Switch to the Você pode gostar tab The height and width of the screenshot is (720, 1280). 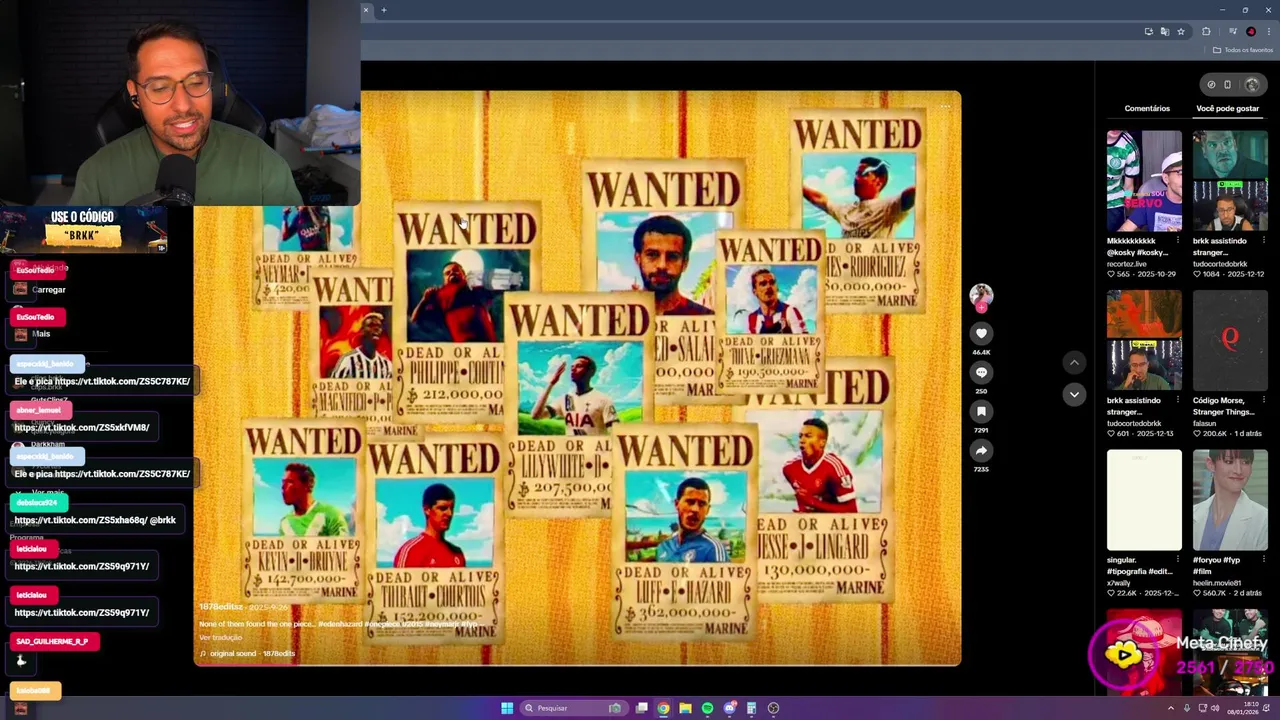tap(1227, 108)
